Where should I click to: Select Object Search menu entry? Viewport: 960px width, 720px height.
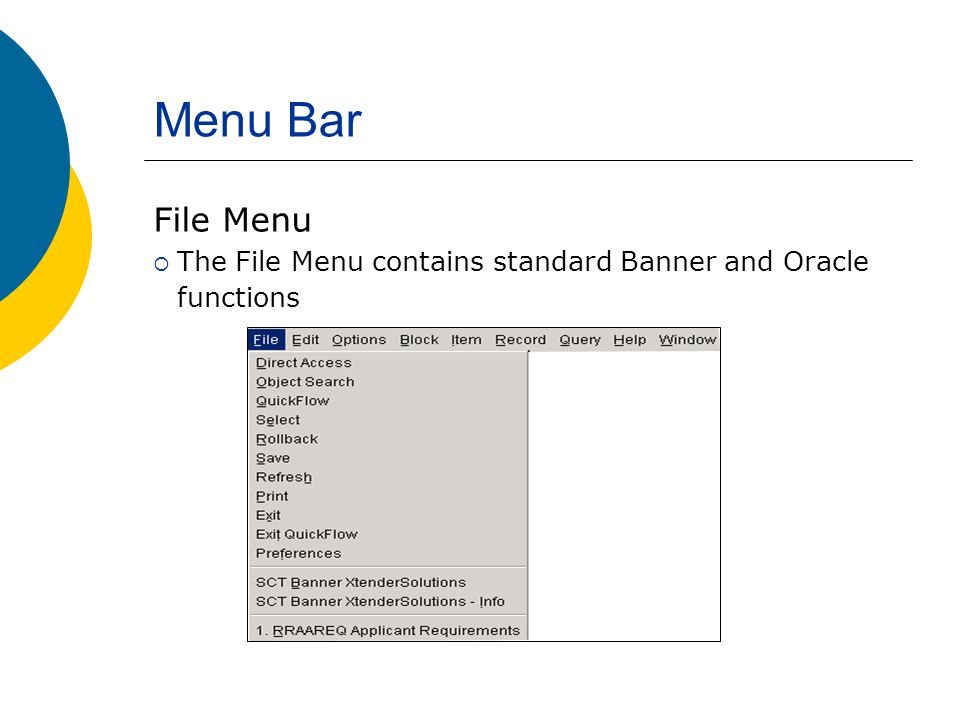click(388, 382)
